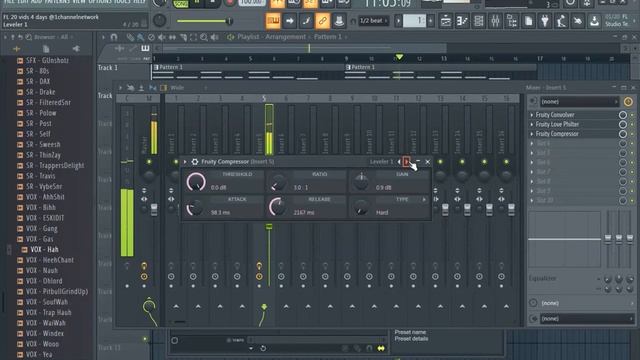Open the mixer input (none) dropdown
Screen dimensions: 640x360
(579, 101)
